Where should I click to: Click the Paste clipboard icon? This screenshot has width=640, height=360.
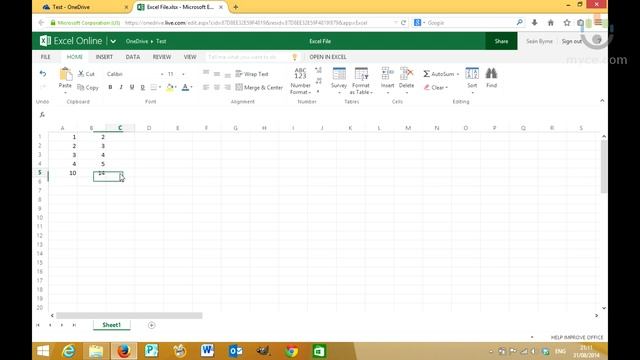point(65,75)
